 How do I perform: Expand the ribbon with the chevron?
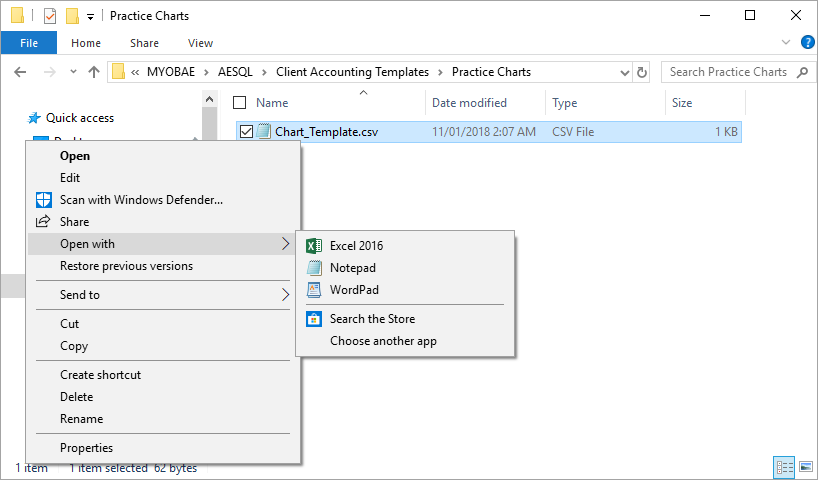(784, 43)
